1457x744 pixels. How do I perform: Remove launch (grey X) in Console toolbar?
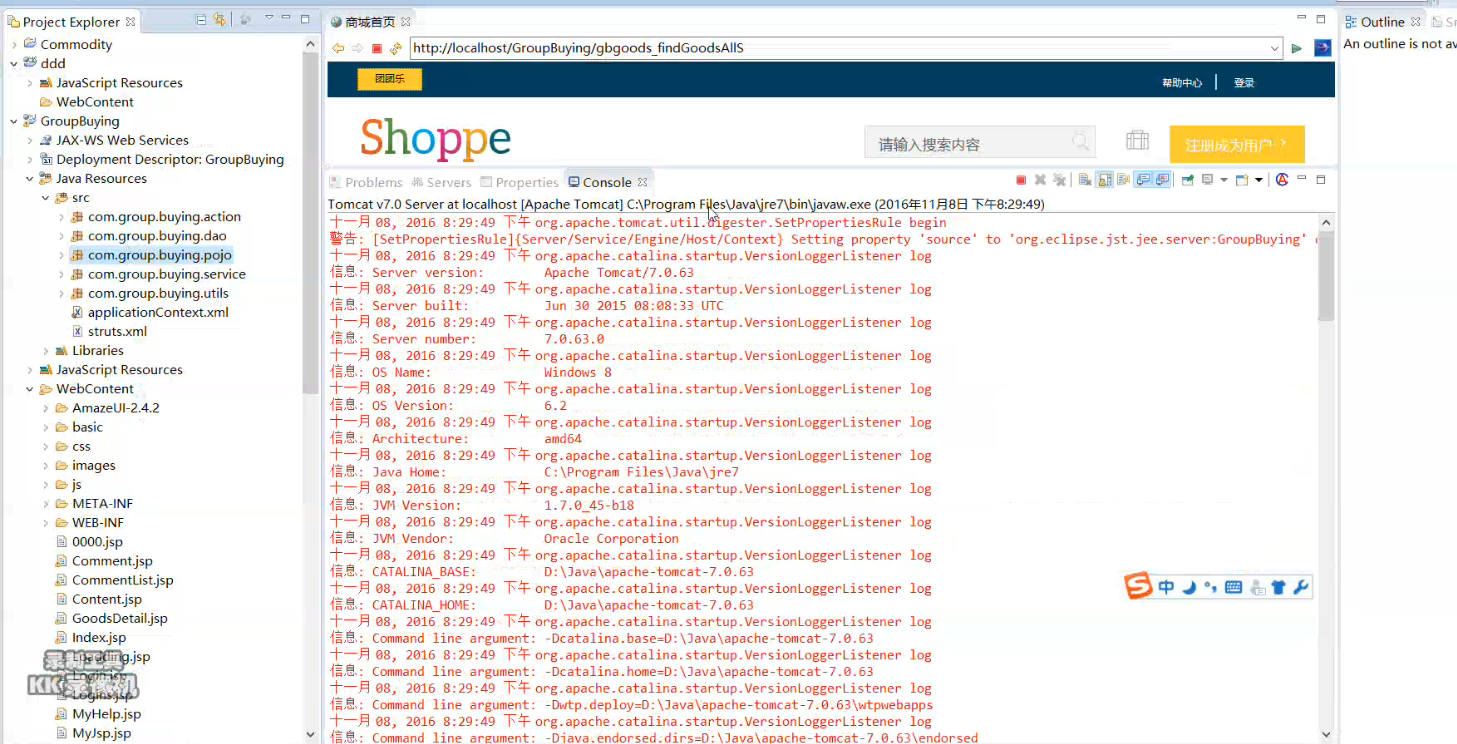coord(1040,180)
